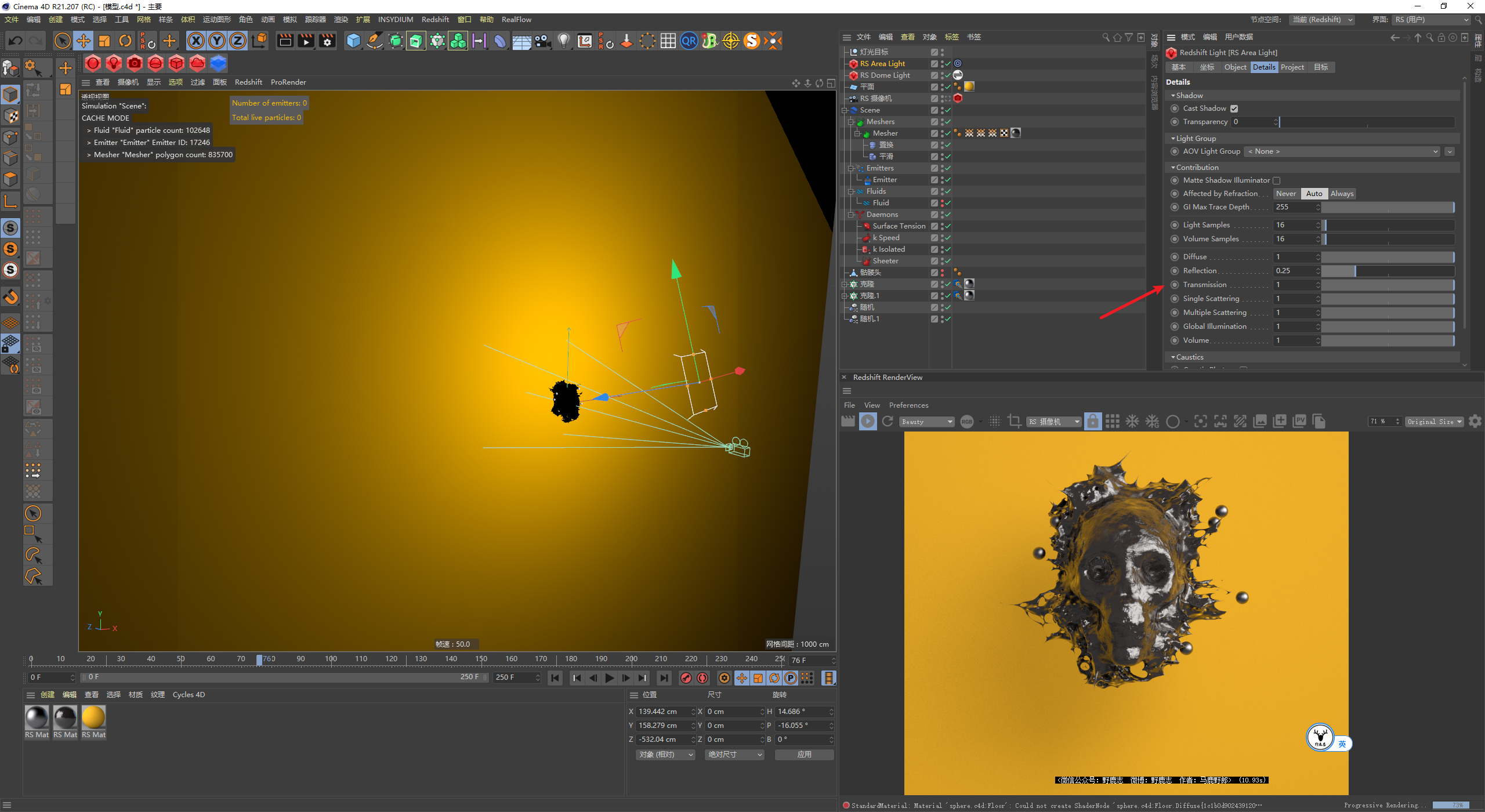Toggle the Reflection animation radio dot
Screen dimensions: 1485x812
pos(1175,271)
